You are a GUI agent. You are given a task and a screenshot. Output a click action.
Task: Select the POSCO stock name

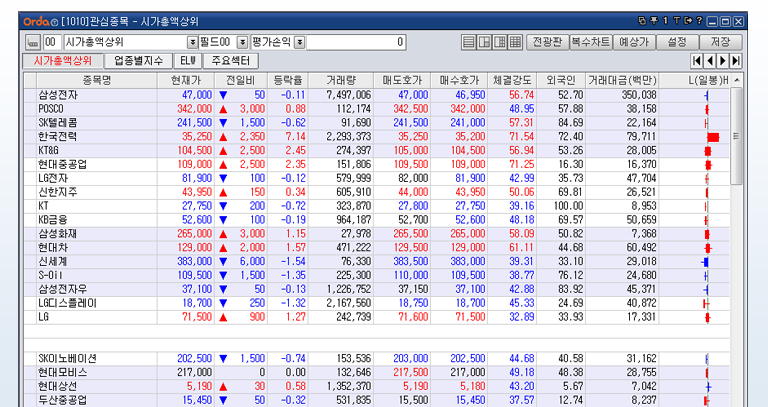tap(51, 109)
